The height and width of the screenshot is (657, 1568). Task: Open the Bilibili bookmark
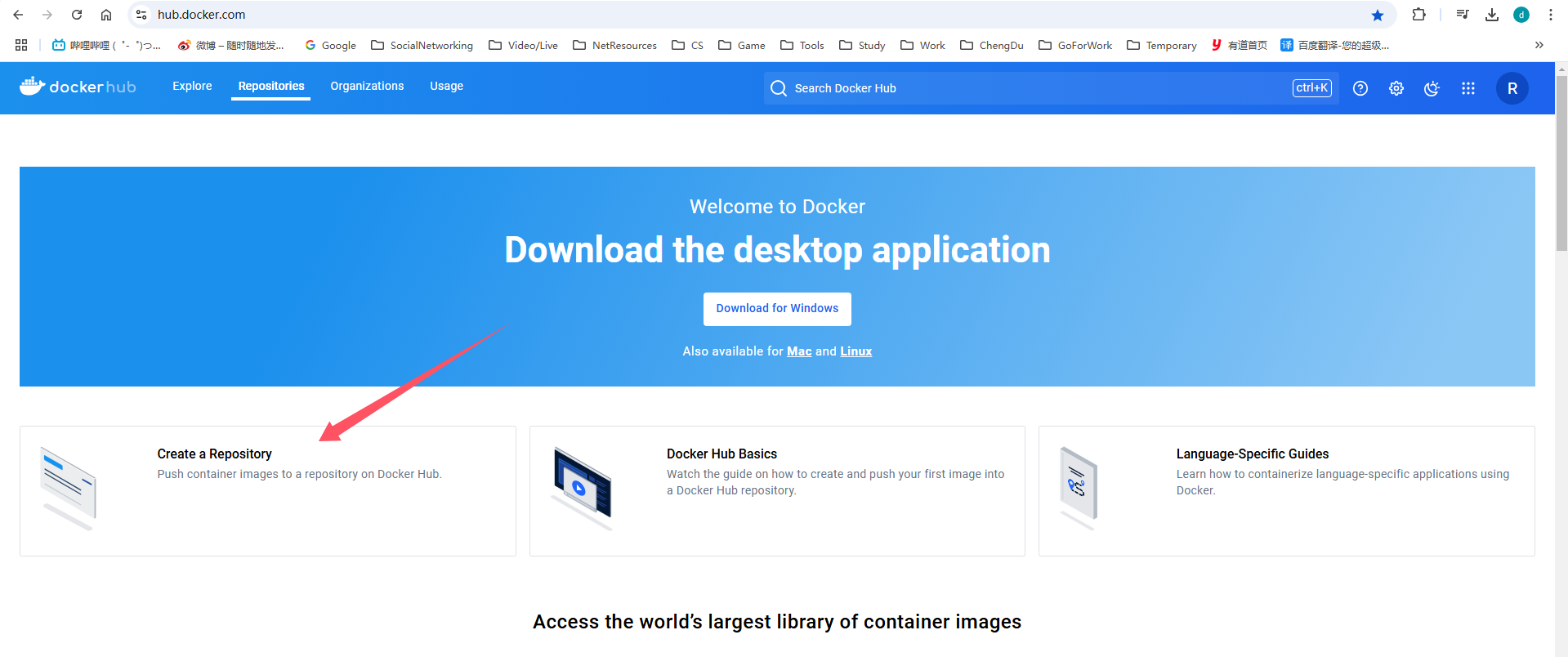point(106,45)
